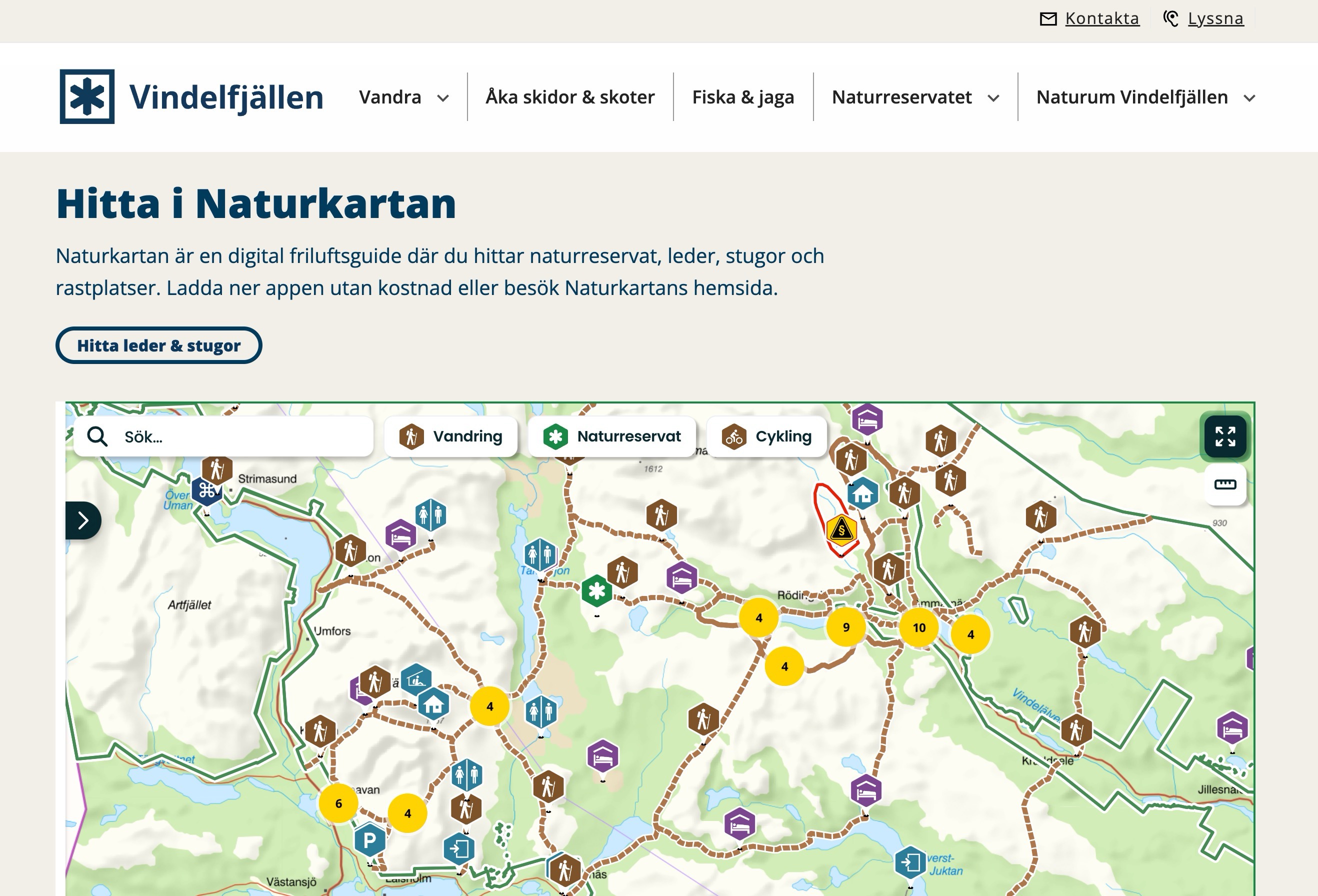Click the Artfjället map label
Viewport: 1318px width, 896px height.
189,605
